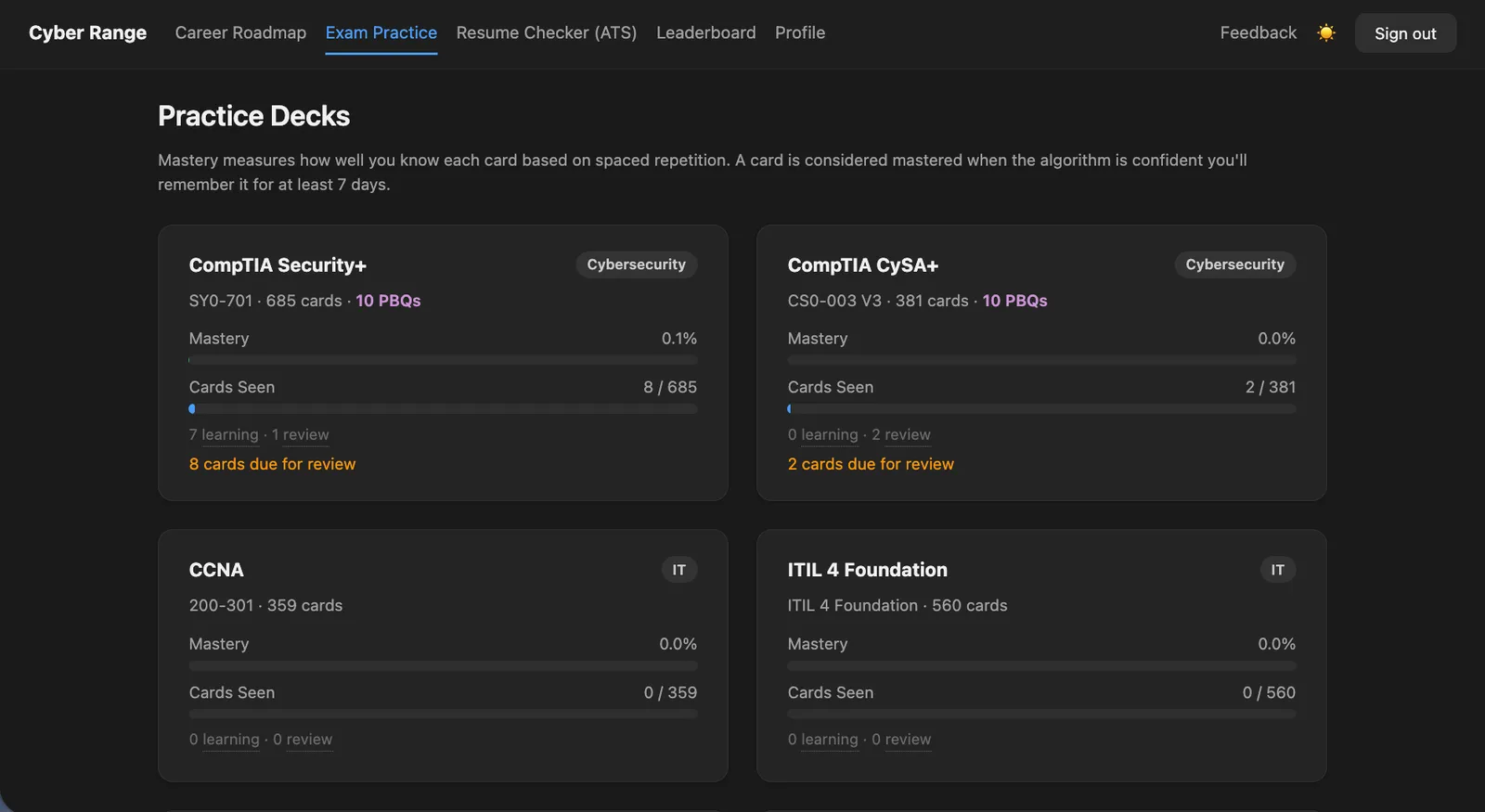The image size is (1485, 812).
Task: Go to the Leaderboard tab
Action: pyautogui.click(x=706, y=32)
